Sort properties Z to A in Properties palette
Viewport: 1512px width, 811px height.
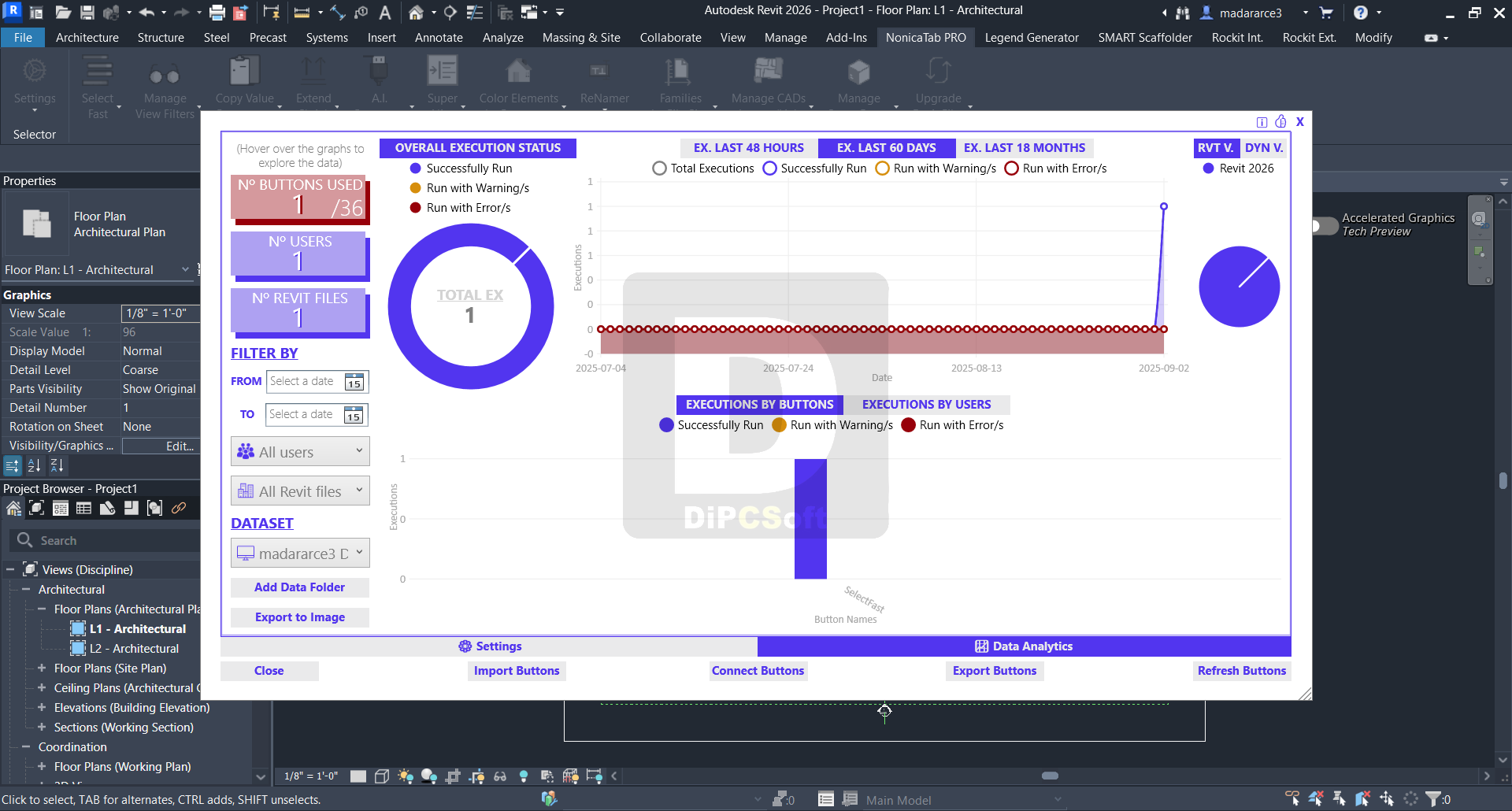[x=57, y=466]
